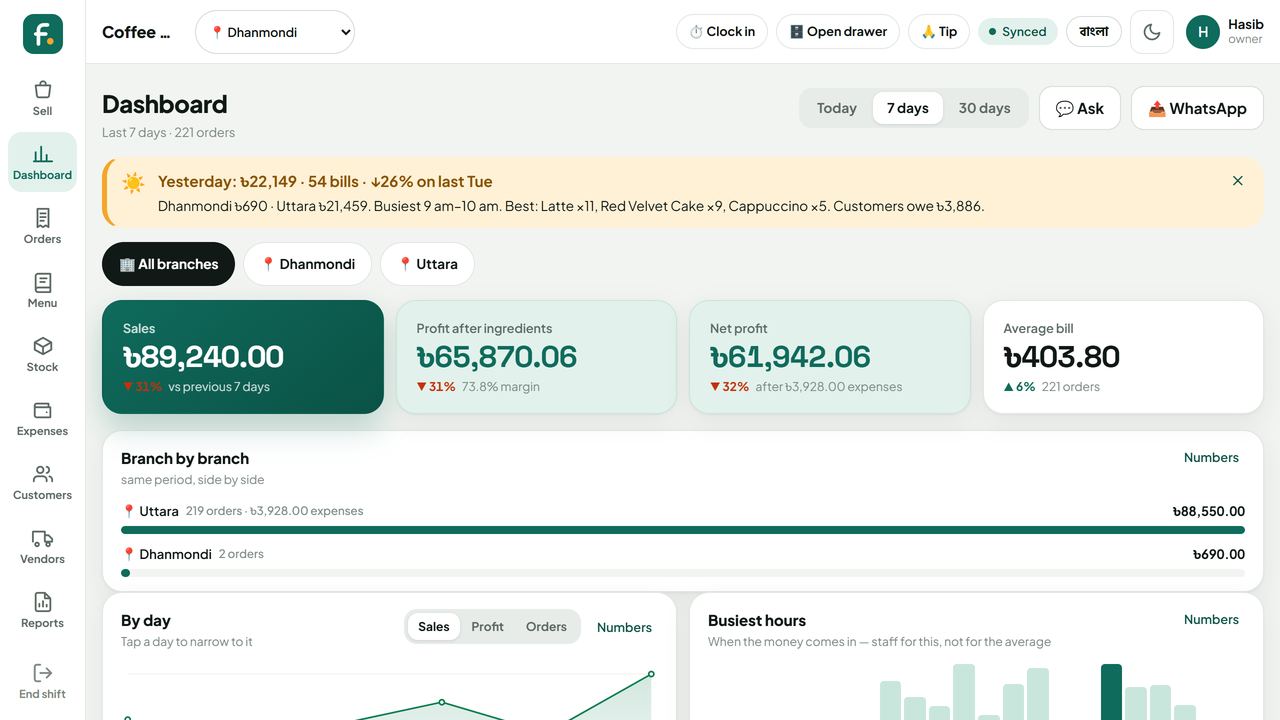Open the Reports page
The width and height of the screenshot is (1280, 720).
pos(42,610)
